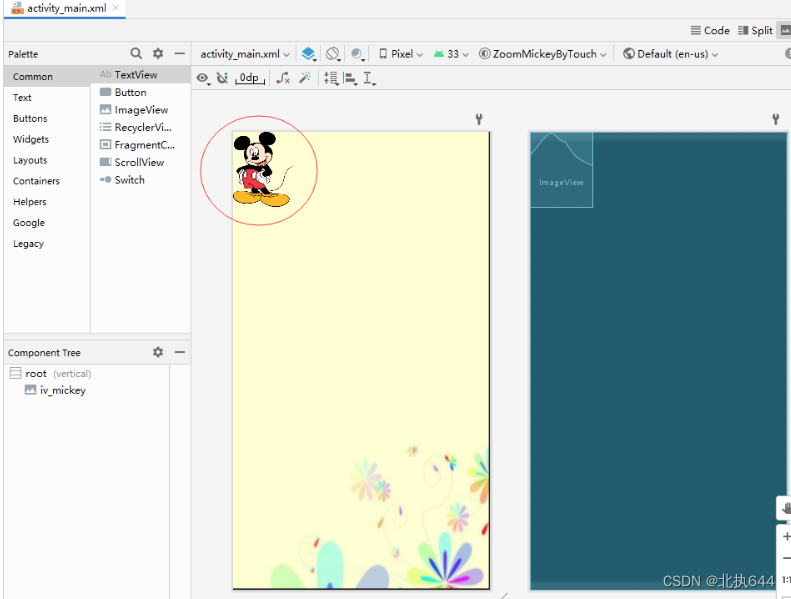Open night mode selector

[357, 53]
